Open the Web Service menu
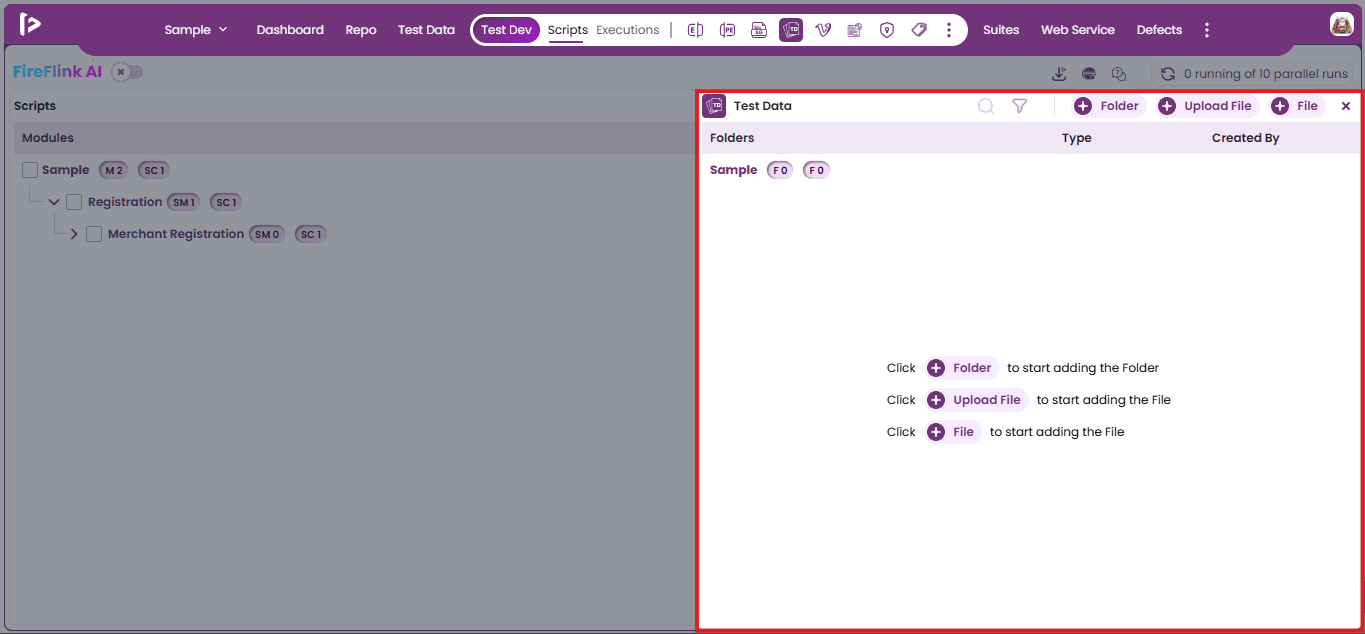This screenshot has width=1365, height=634. click(1078, 30)
